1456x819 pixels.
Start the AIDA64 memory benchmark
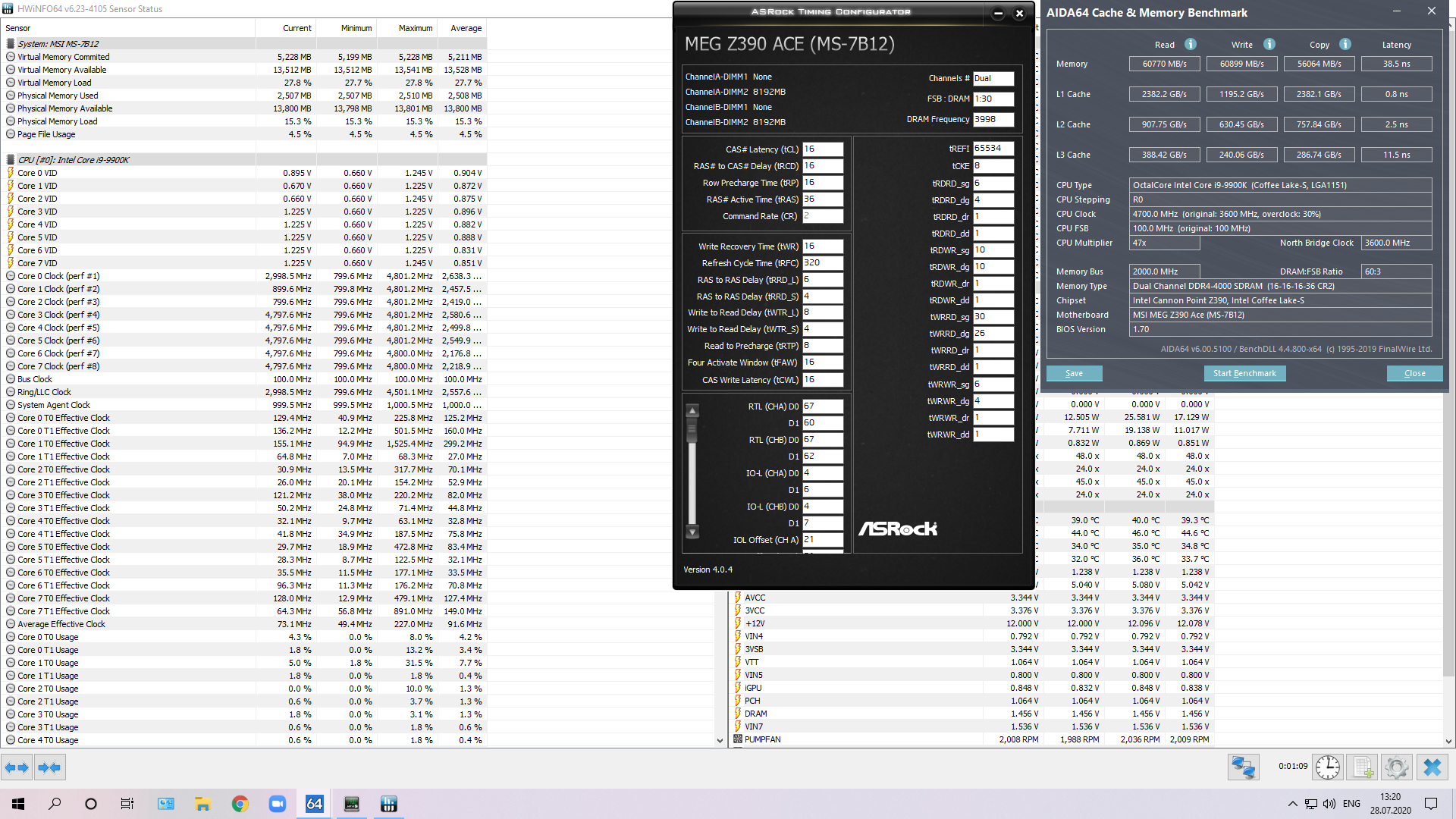pos(1244,373)
